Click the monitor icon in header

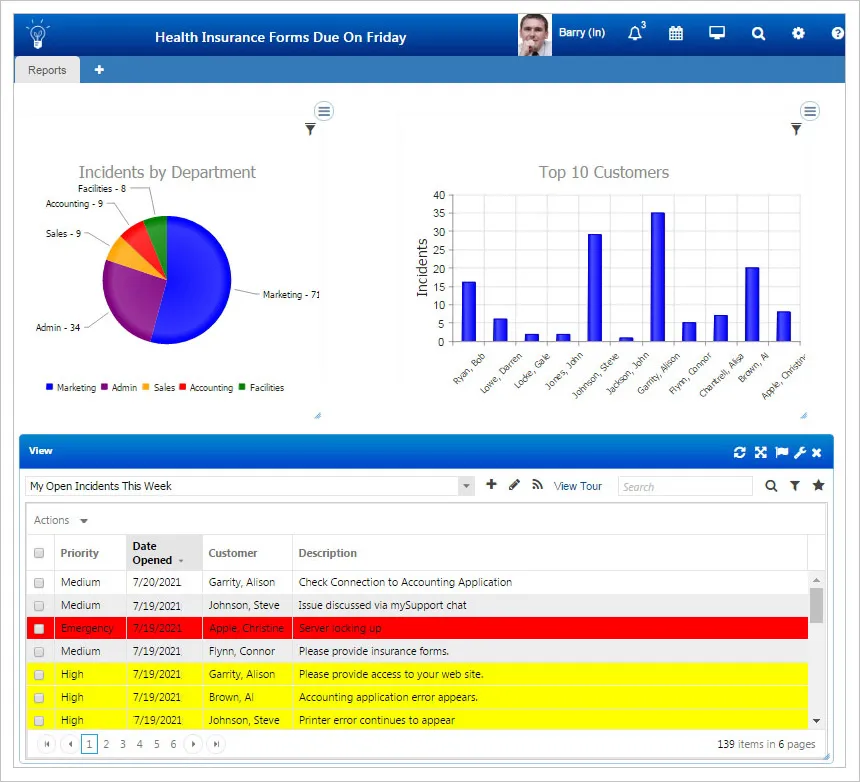tap(717, 34)
